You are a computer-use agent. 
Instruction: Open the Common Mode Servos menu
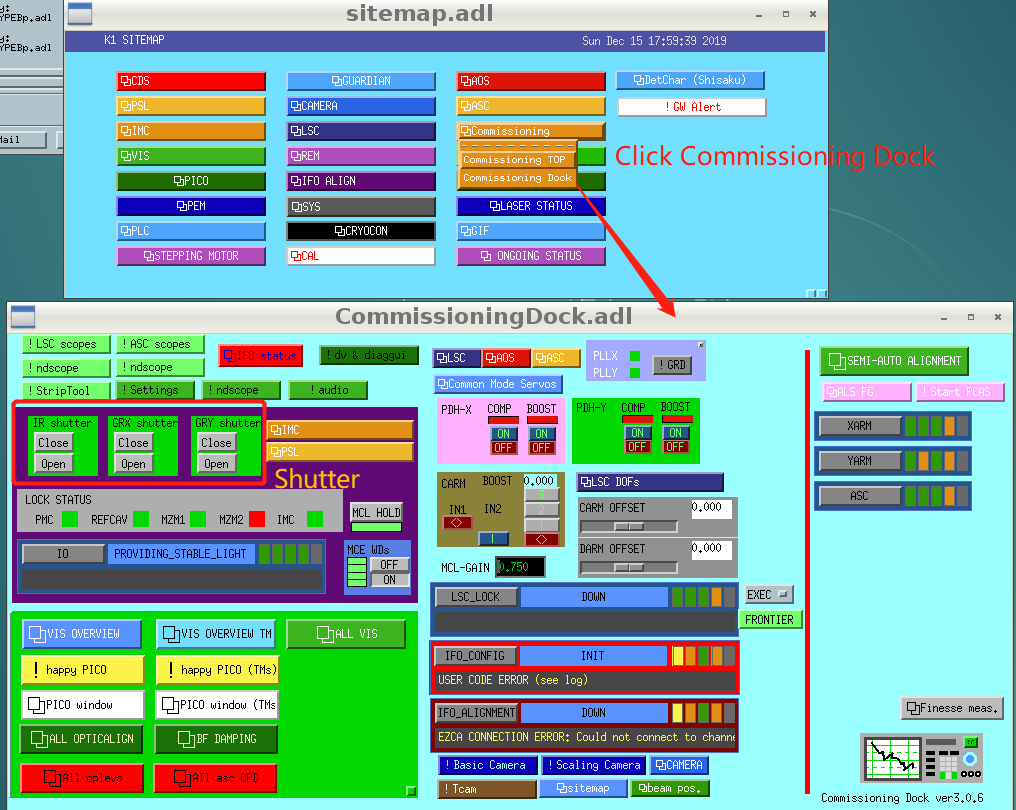(x=498, y=384)
